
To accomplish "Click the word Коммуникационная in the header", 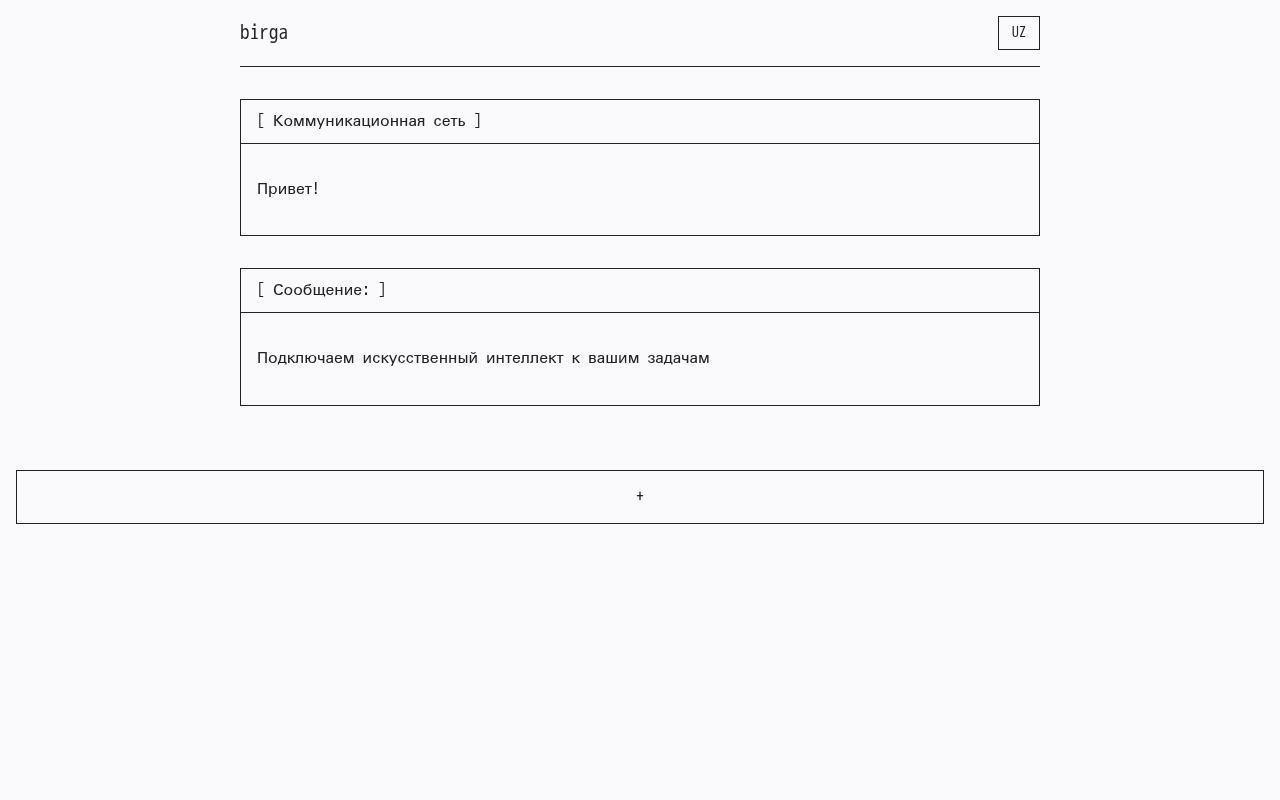I will tap(349, 121).
